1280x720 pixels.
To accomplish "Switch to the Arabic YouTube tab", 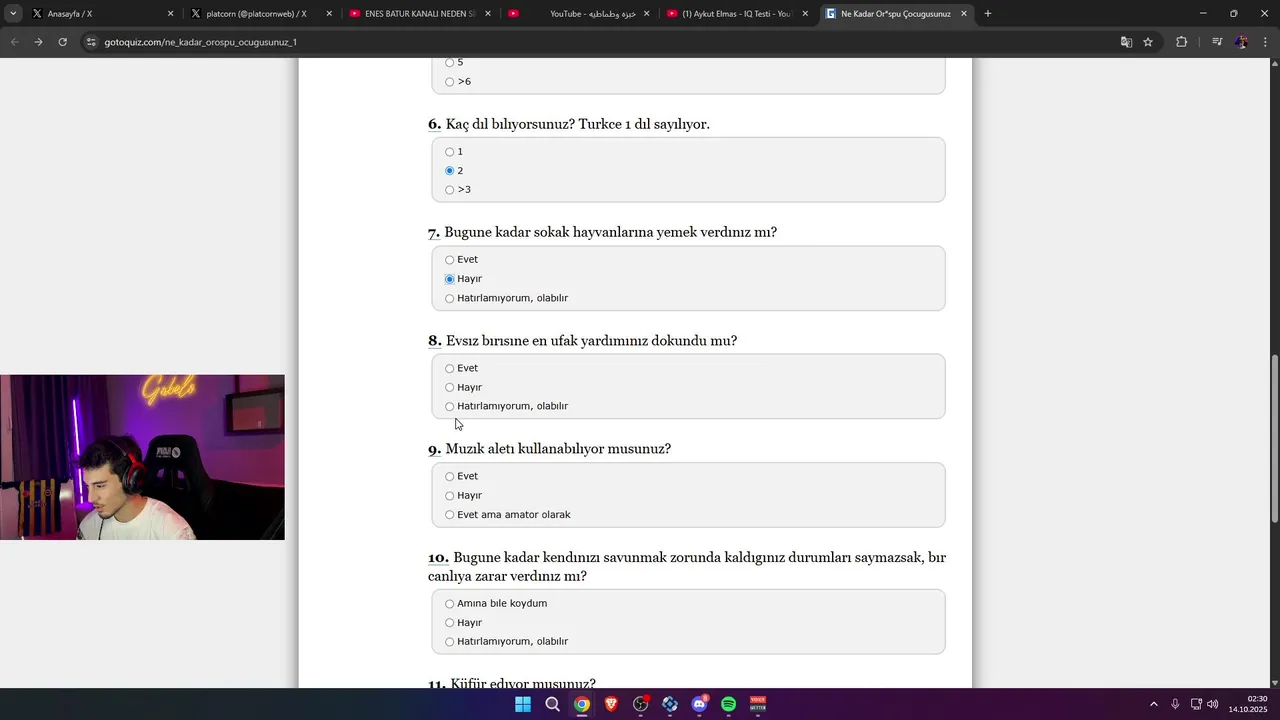I will point(579,14).
